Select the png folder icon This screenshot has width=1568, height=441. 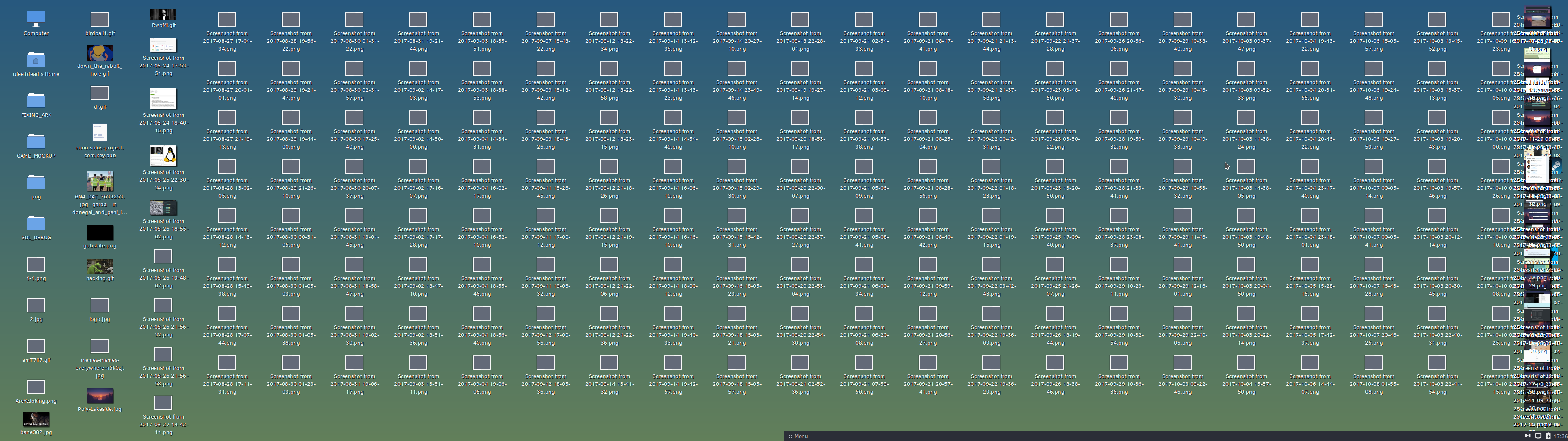click(36, 182)
